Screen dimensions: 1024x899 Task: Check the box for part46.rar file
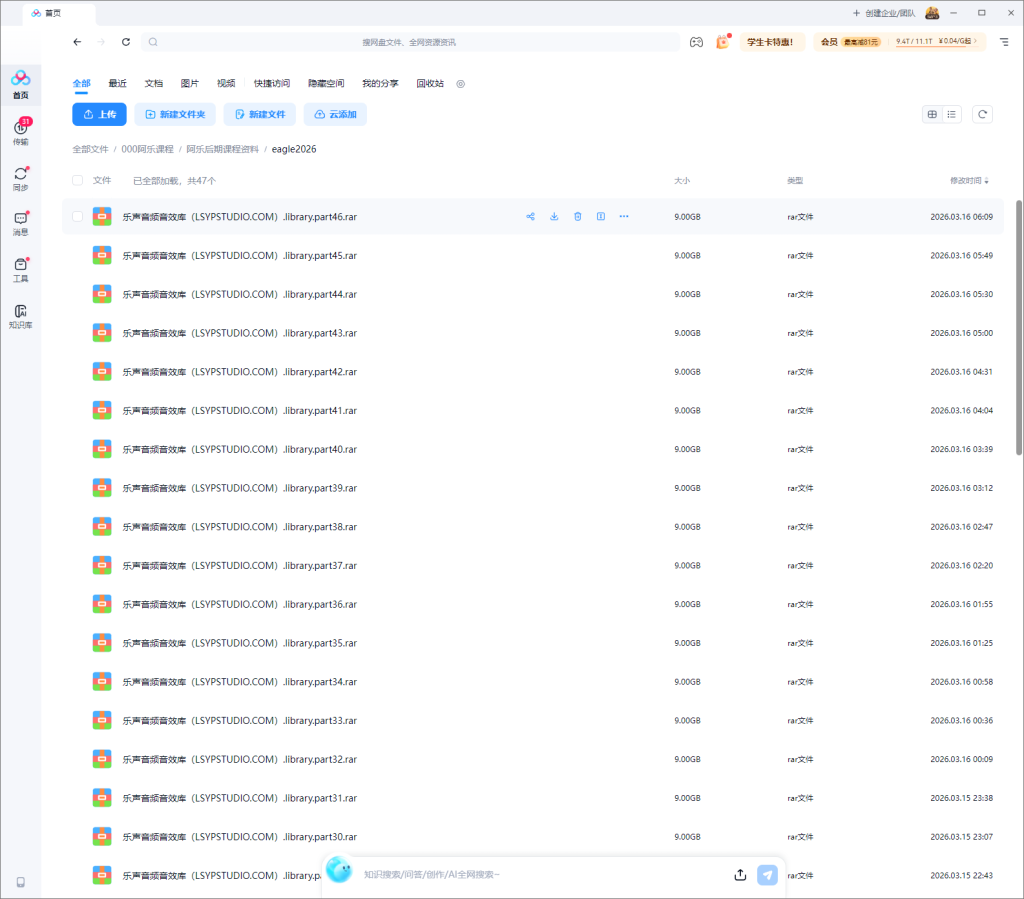[x=78, y=217]
